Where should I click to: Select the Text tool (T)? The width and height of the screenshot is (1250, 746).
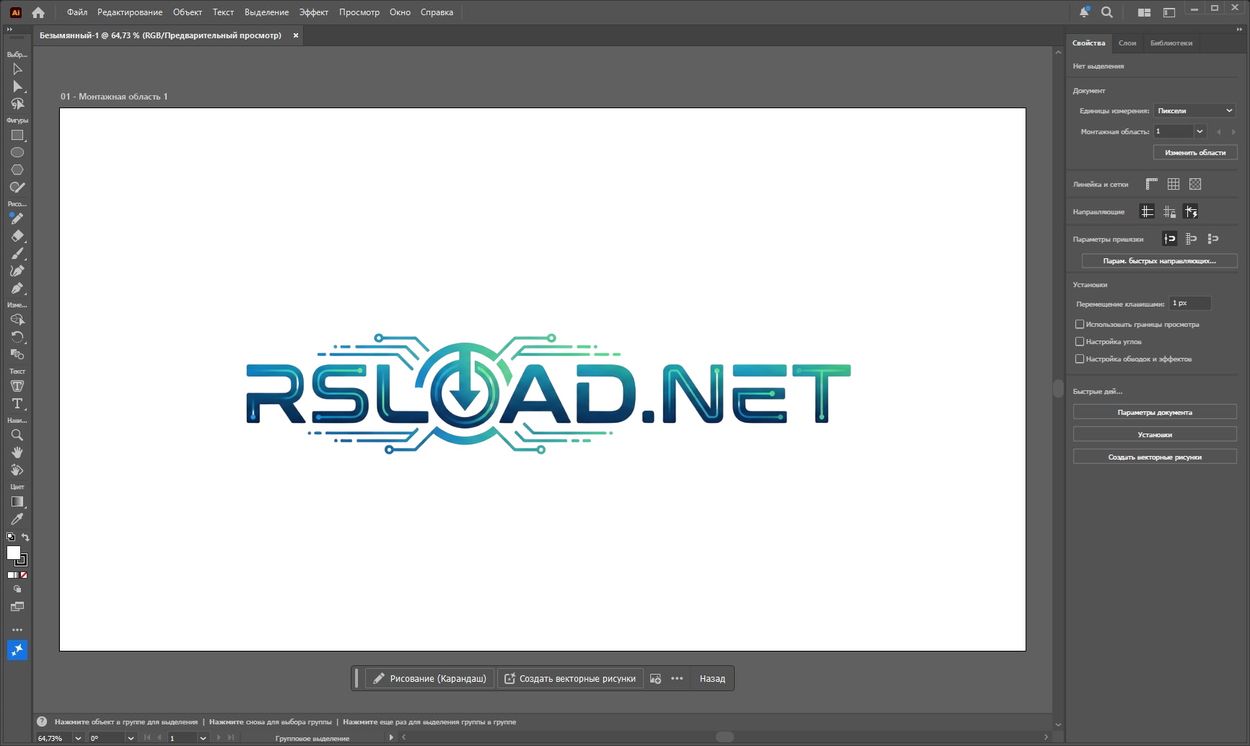[x=16, y=404]
